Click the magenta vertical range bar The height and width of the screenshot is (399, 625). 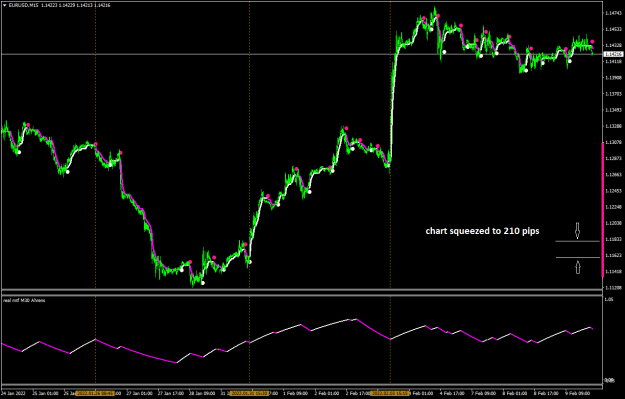point(602,209)
